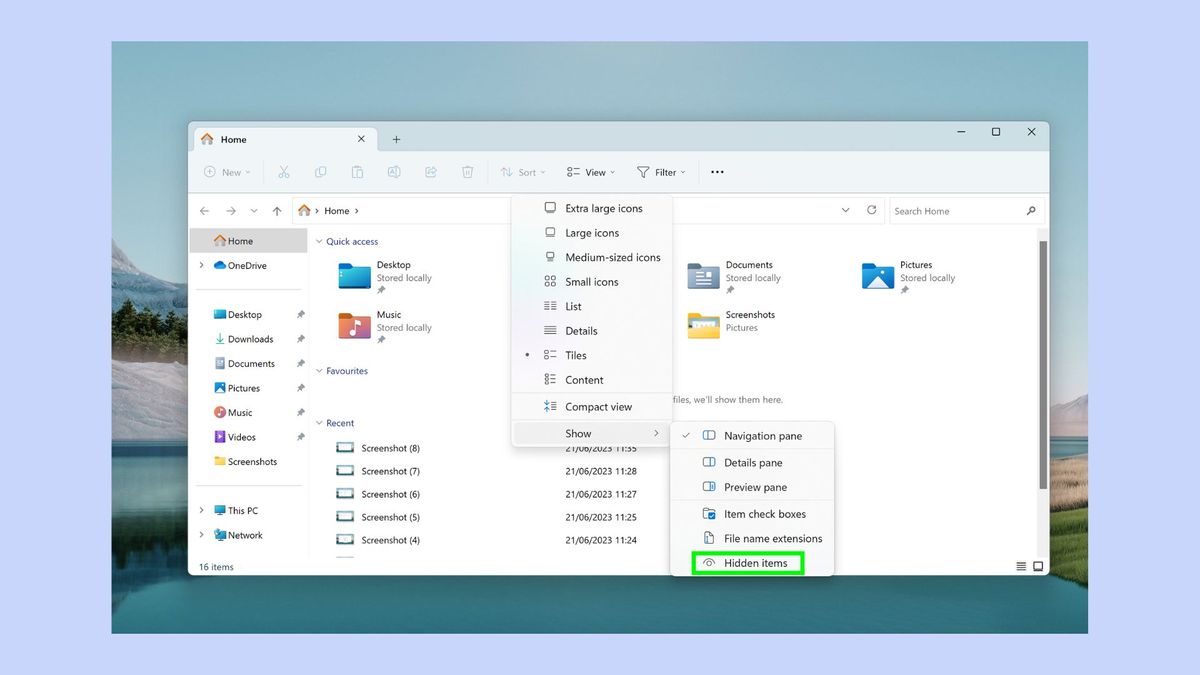Click the Copy icon in the toolbar

click(320, 172)
